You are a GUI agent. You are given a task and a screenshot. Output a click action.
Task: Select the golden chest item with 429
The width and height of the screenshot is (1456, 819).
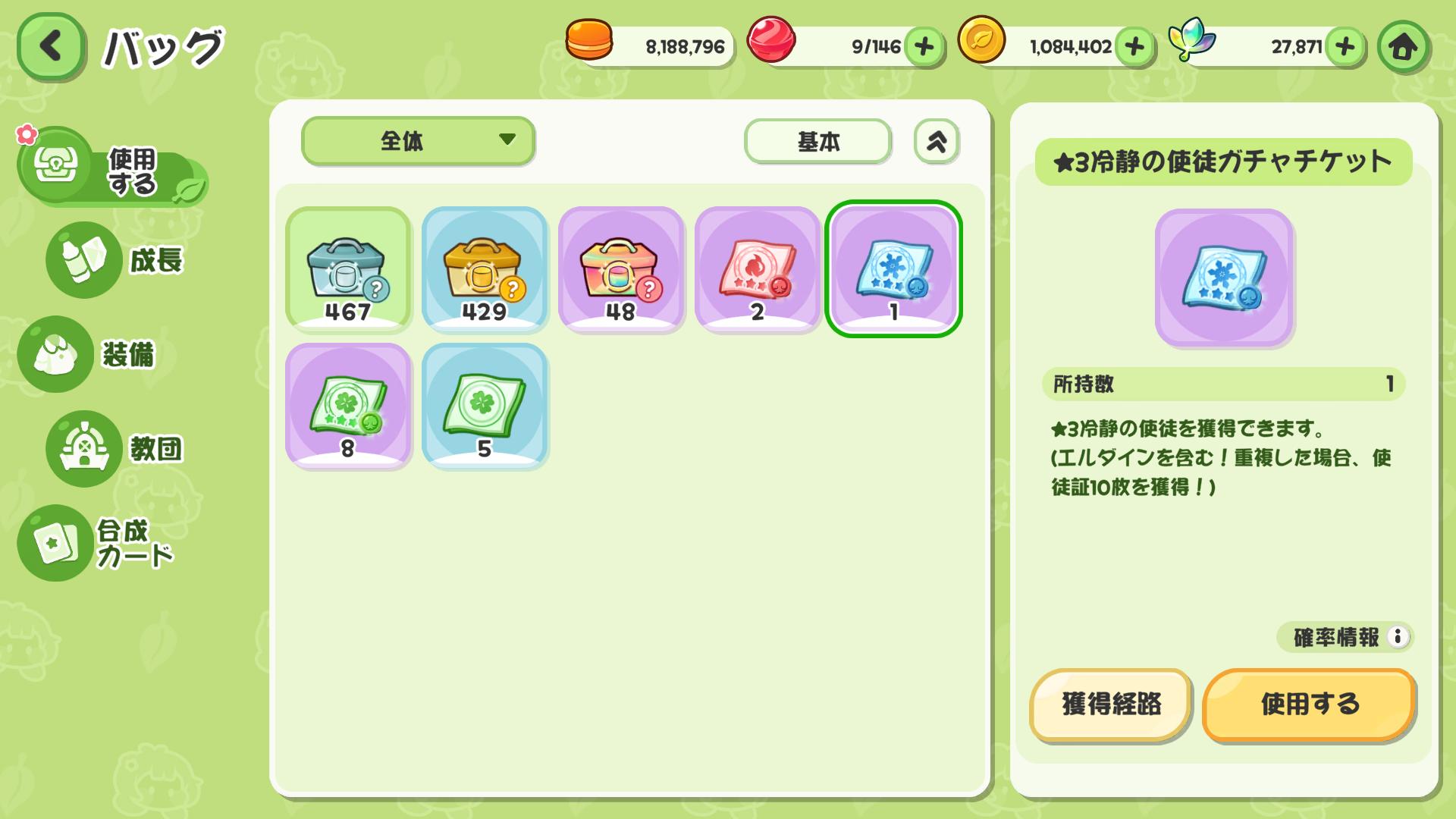coord(485,269)
